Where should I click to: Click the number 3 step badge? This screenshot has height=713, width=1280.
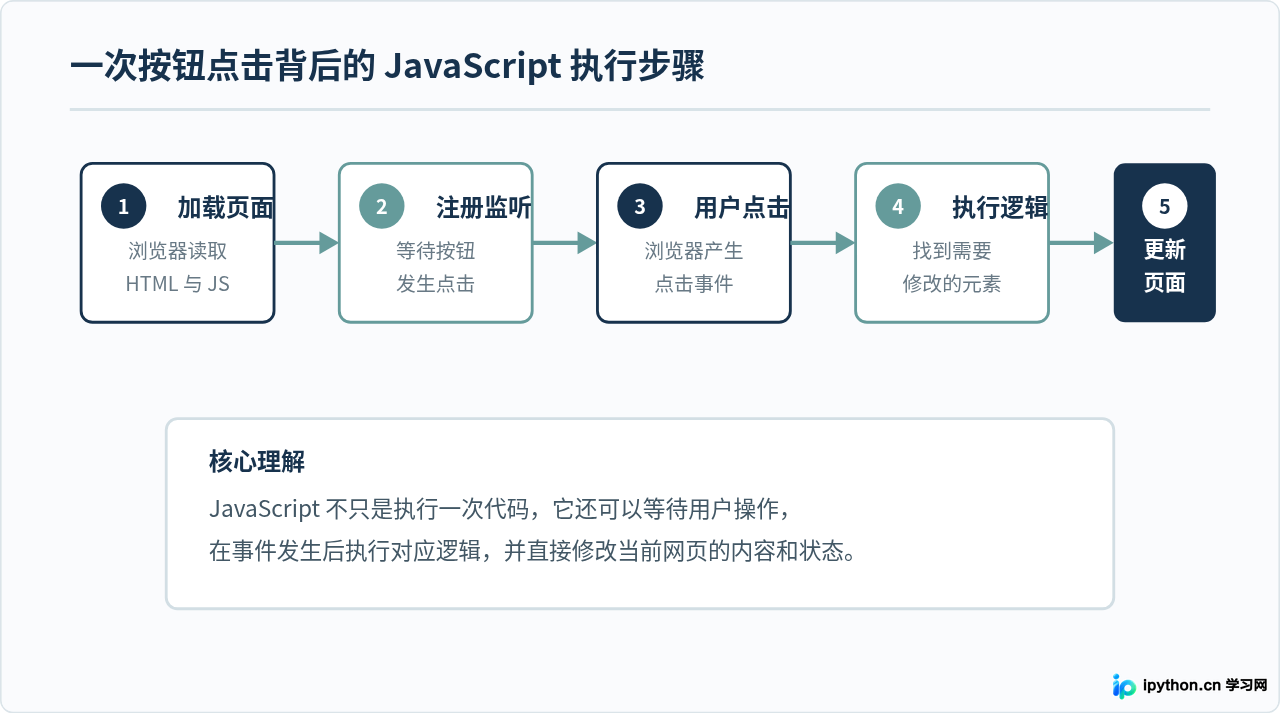coord(640,207)
